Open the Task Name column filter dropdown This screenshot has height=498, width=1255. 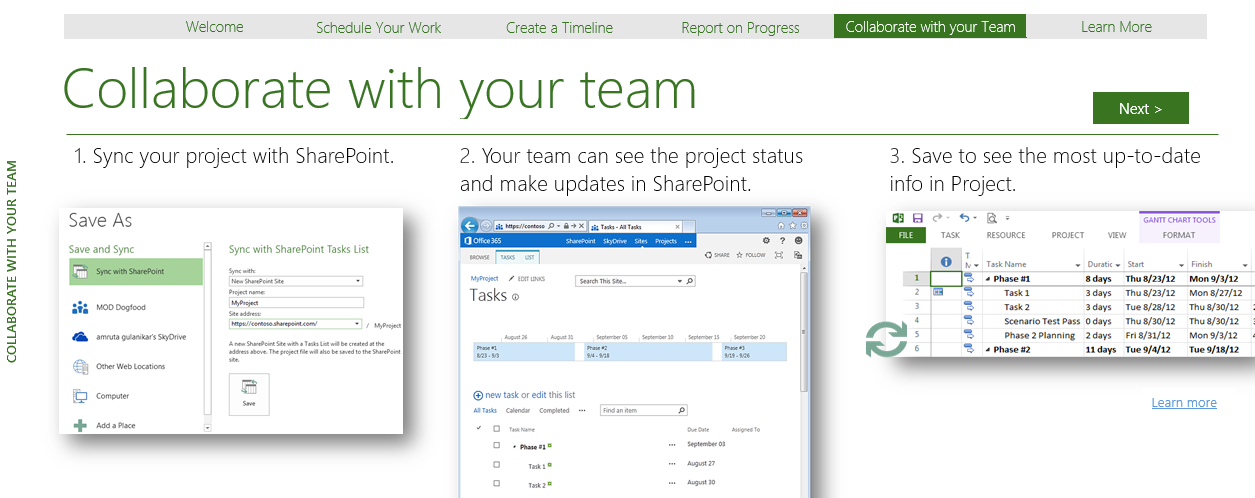(x=1078, y=265)
